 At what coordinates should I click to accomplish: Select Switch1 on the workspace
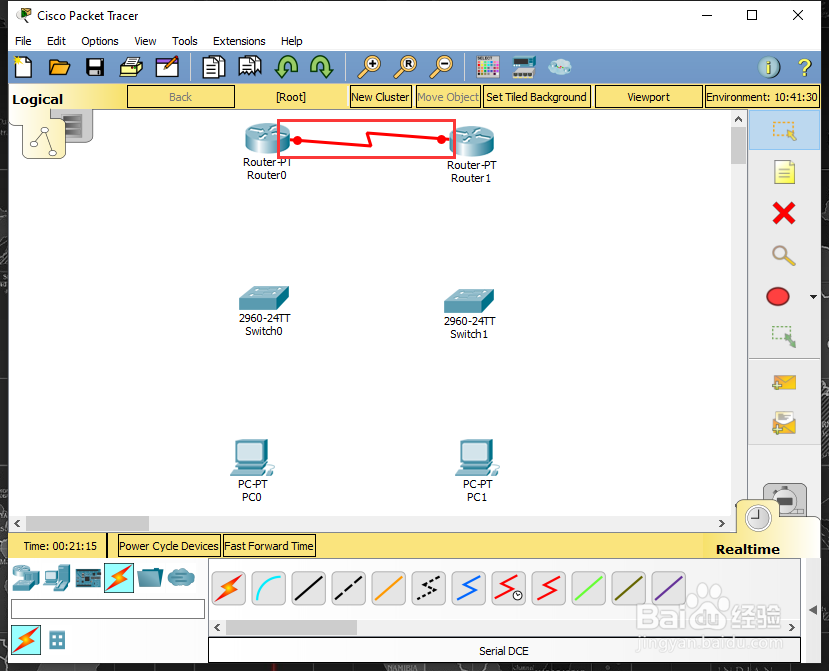[x=468, y=301]
